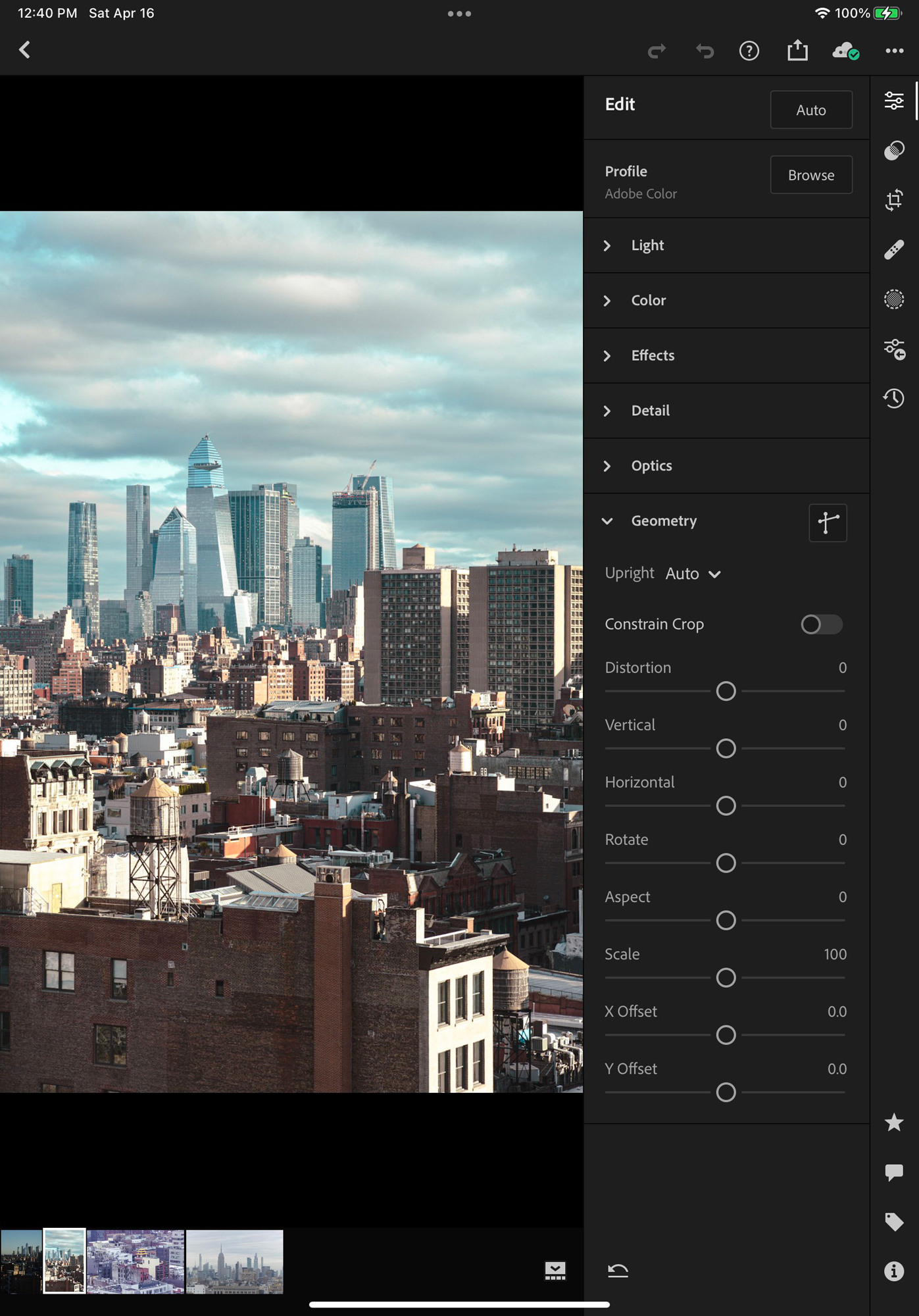Tap the Share export icon

pos(797,51)
